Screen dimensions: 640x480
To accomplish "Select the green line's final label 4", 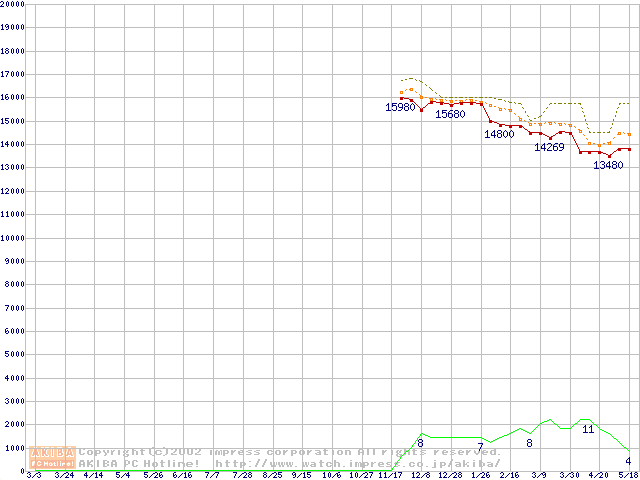I will click(628, 461).
